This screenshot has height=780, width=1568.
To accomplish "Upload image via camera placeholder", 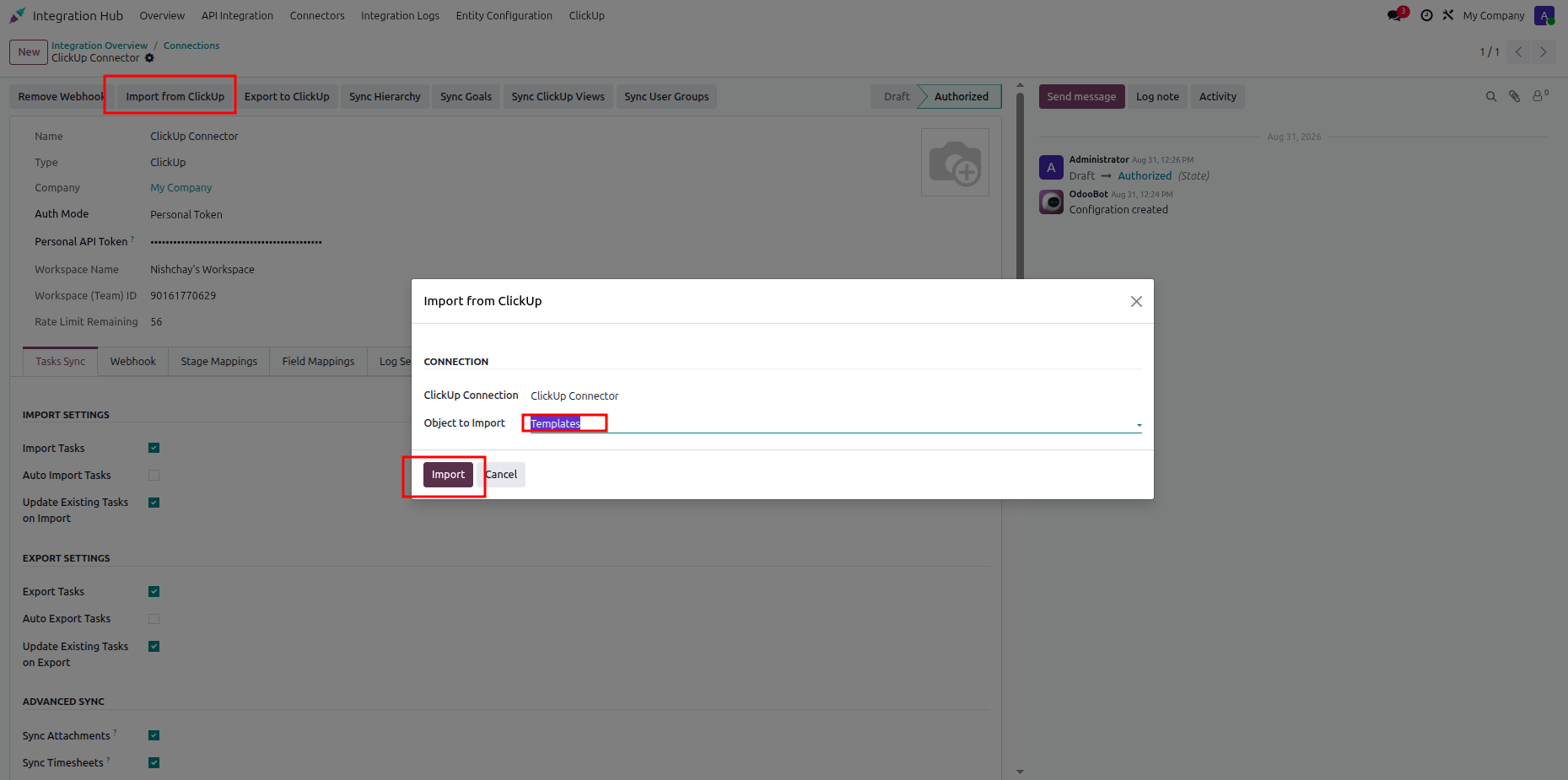I will click(x=955, y=163).
